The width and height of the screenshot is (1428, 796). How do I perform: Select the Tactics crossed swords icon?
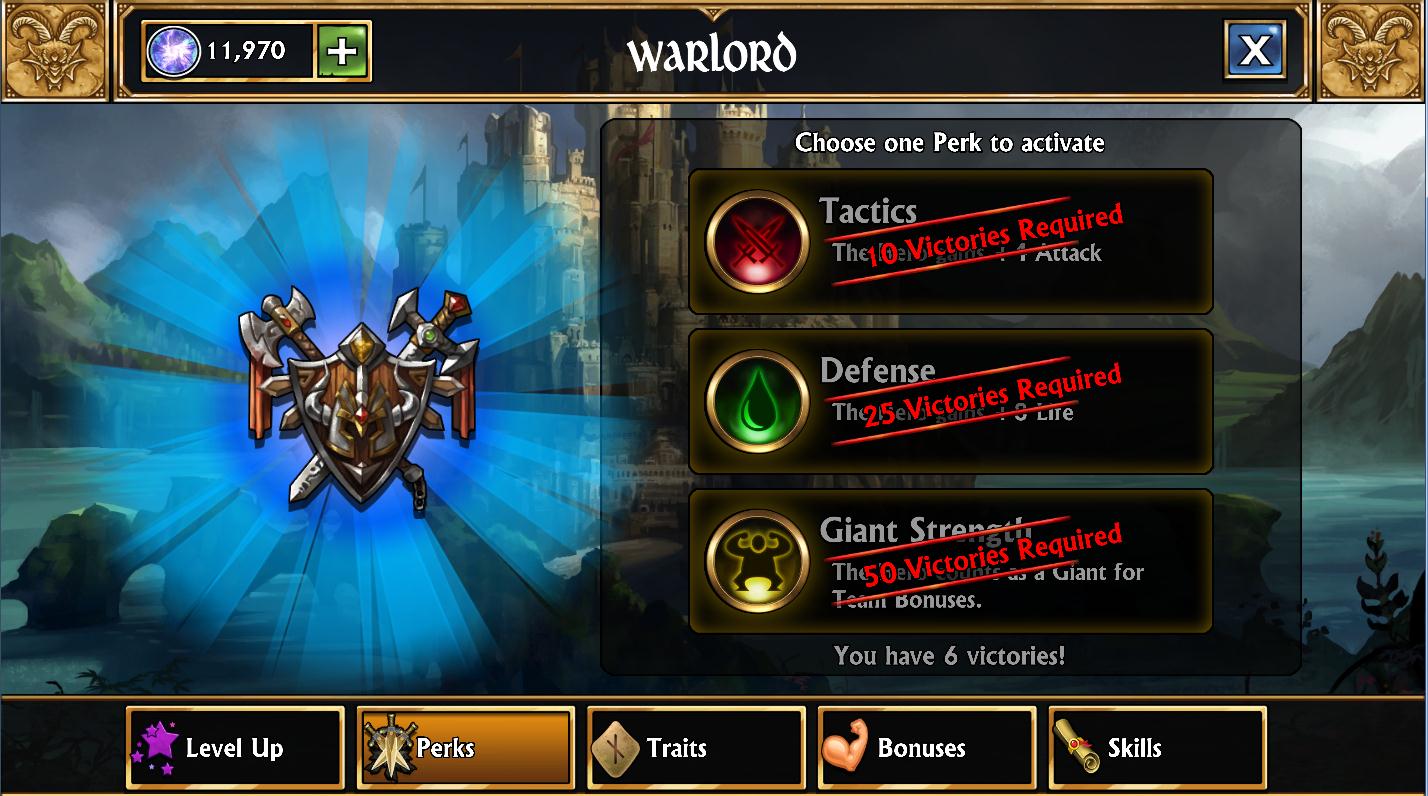point(757,241)
